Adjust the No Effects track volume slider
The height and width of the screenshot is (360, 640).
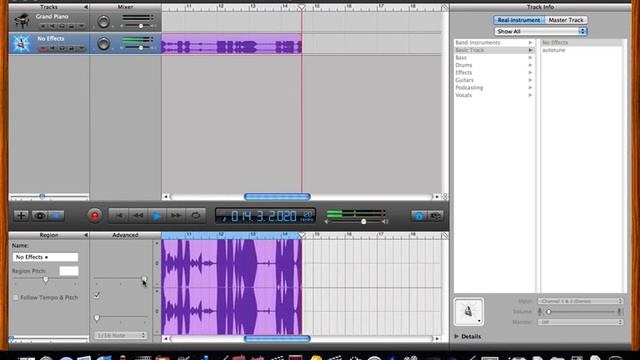click(x=141, y=48)
